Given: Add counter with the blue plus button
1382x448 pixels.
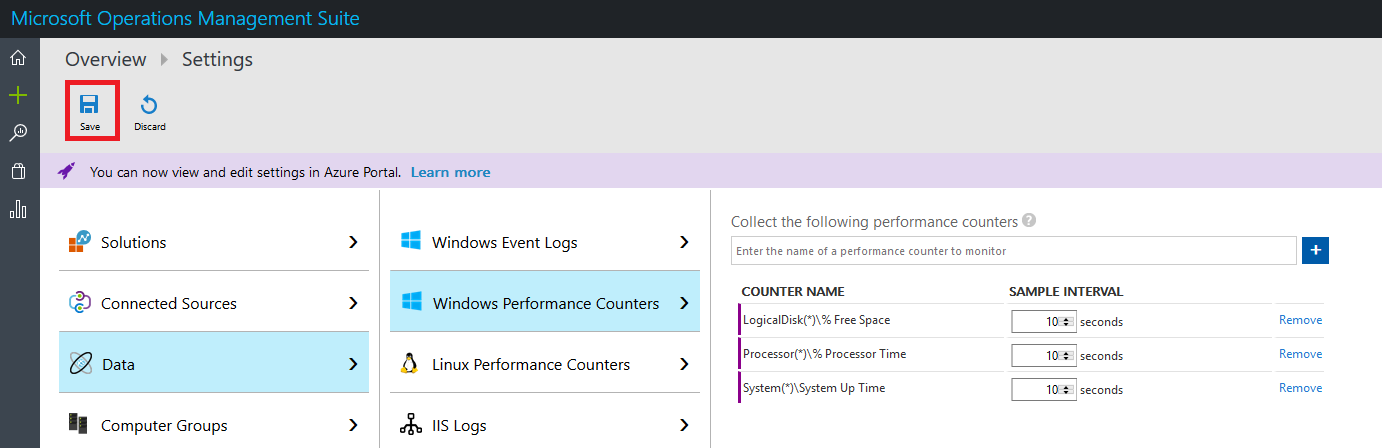Looking at the screenshot, I should [1315, 251].
